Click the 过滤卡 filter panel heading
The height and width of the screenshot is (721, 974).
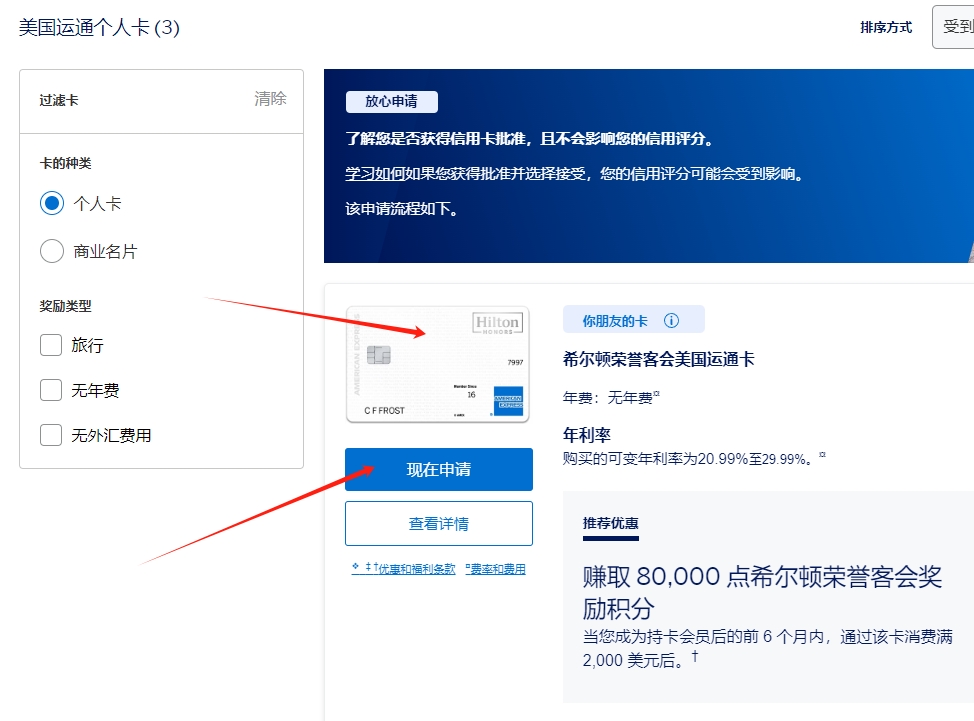59,101
